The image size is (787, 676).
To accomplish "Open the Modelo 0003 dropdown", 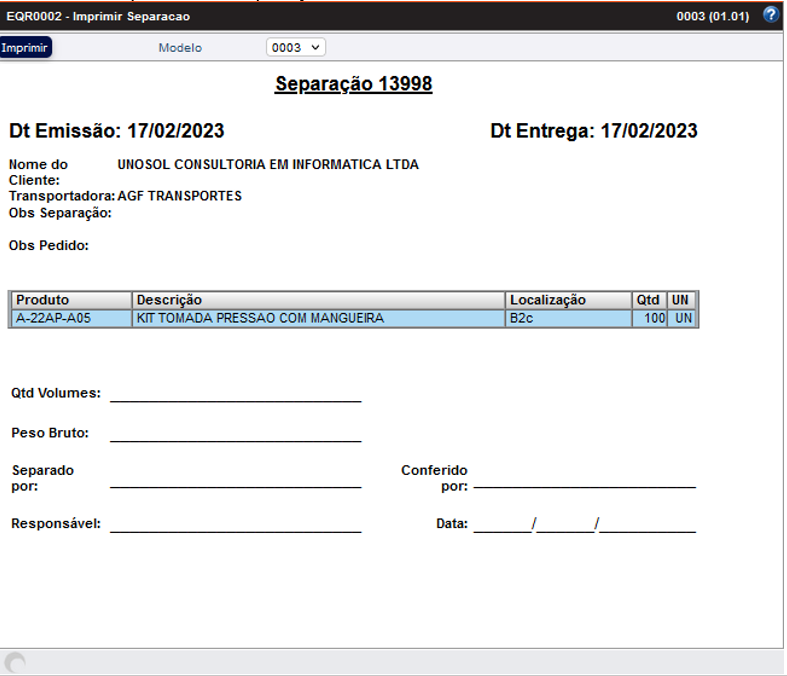I will [295, 47].
